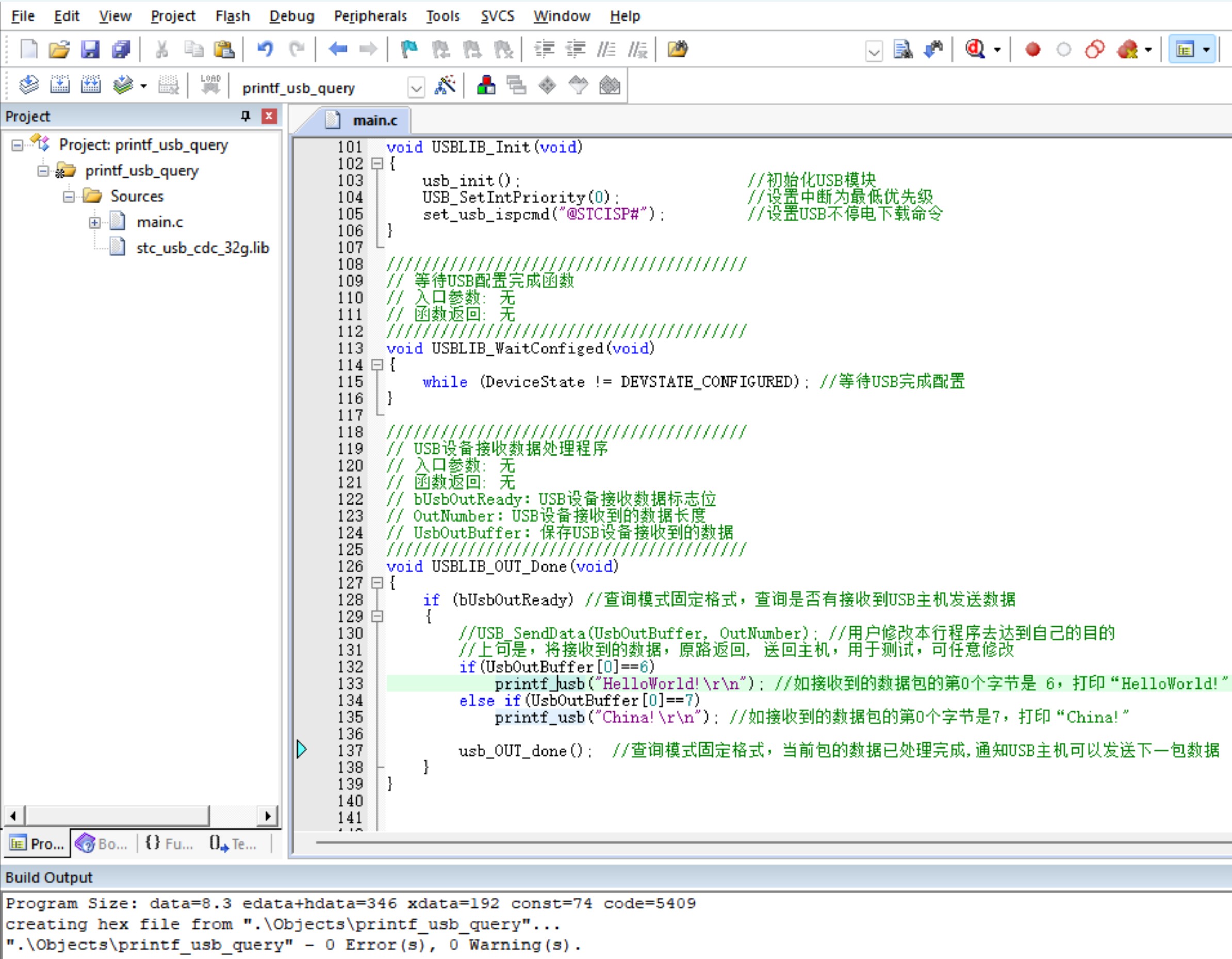Screen dimensions: 1232x959
Task: Open the batch build dropdown arrow
Action: coord(144,86)
